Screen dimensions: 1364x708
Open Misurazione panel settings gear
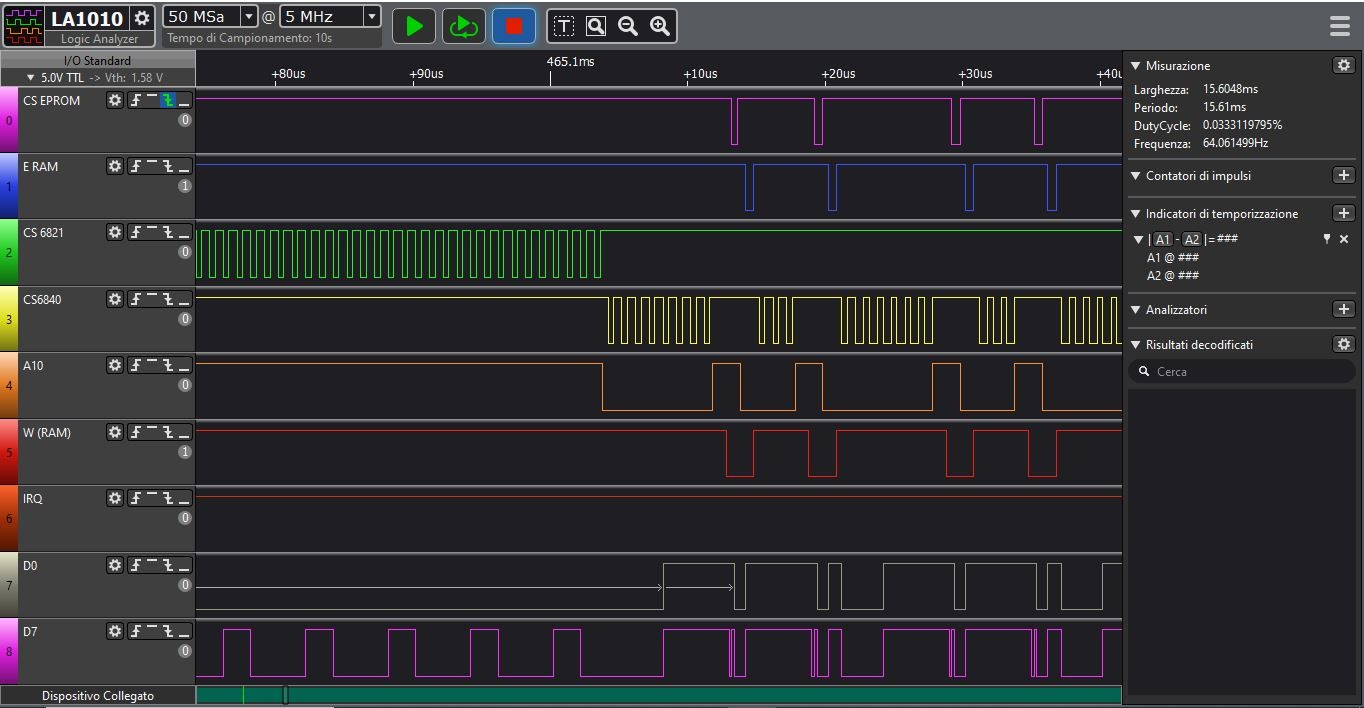point(1344,65)
